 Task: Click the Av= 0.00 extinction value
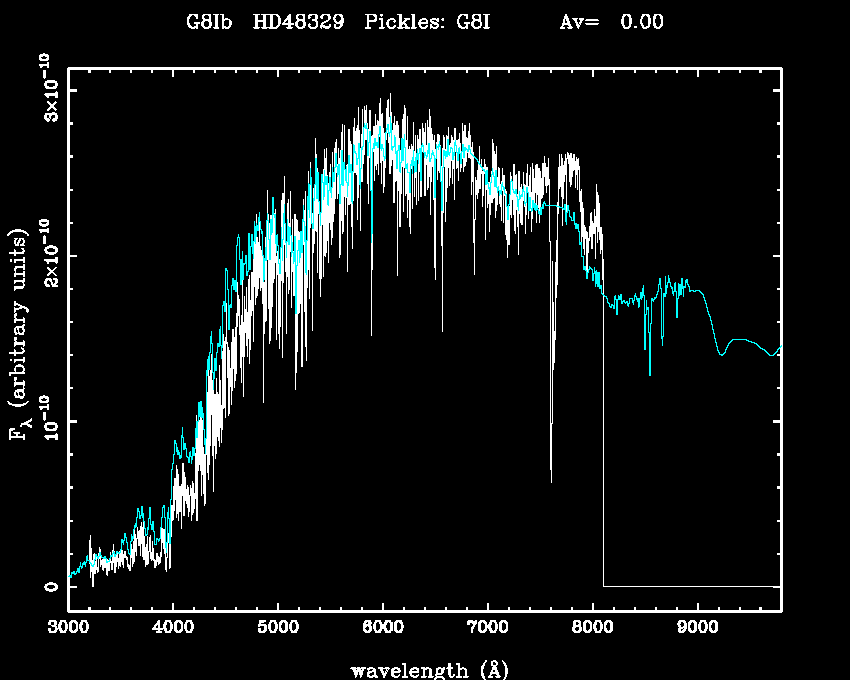[x=611, y=22]
